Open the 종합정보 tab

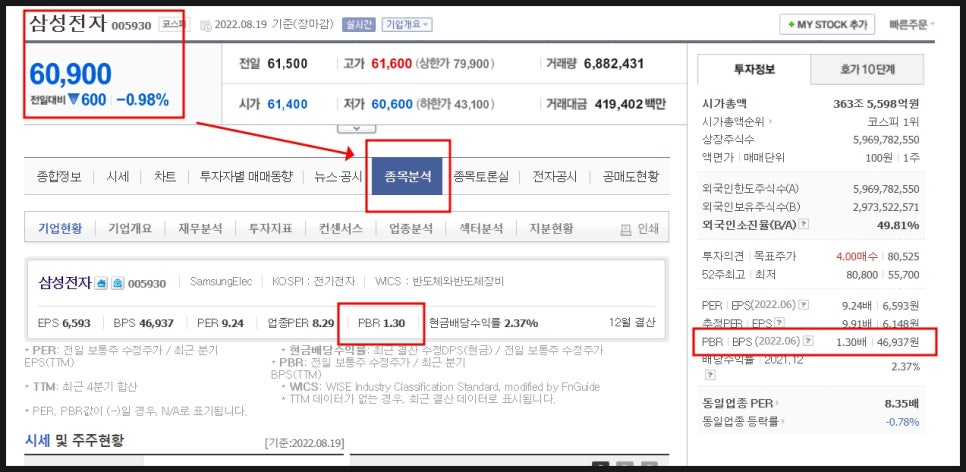59,177
